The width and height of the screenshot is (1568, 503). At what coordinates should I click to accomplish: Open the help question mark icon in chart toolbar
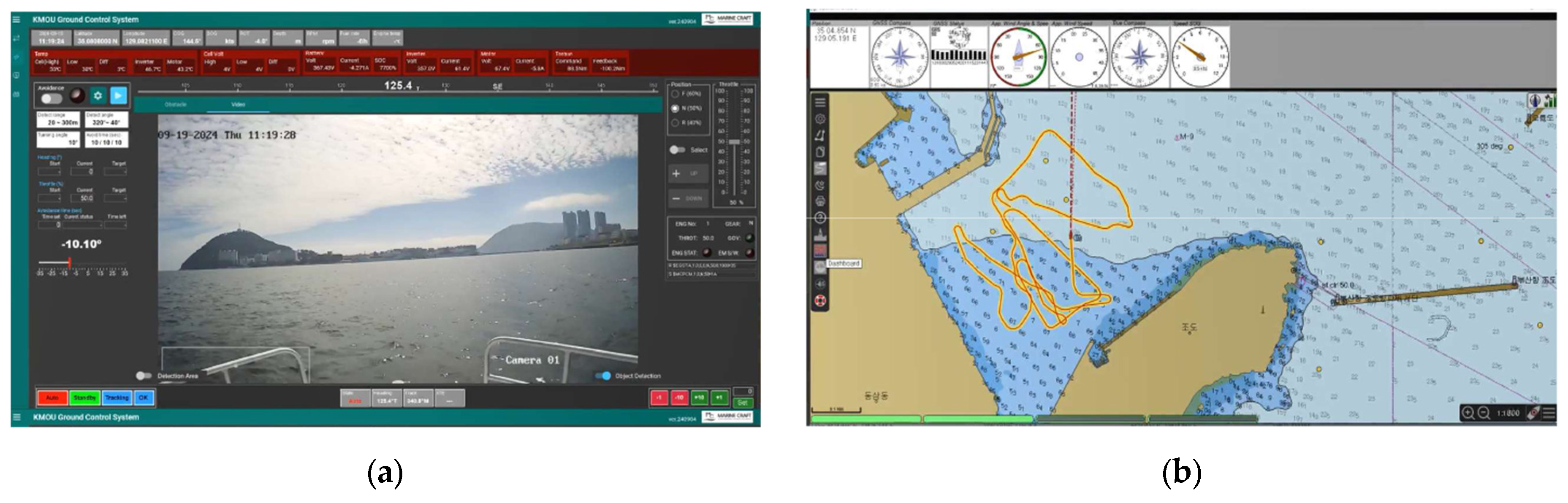[x=820, y=218]
